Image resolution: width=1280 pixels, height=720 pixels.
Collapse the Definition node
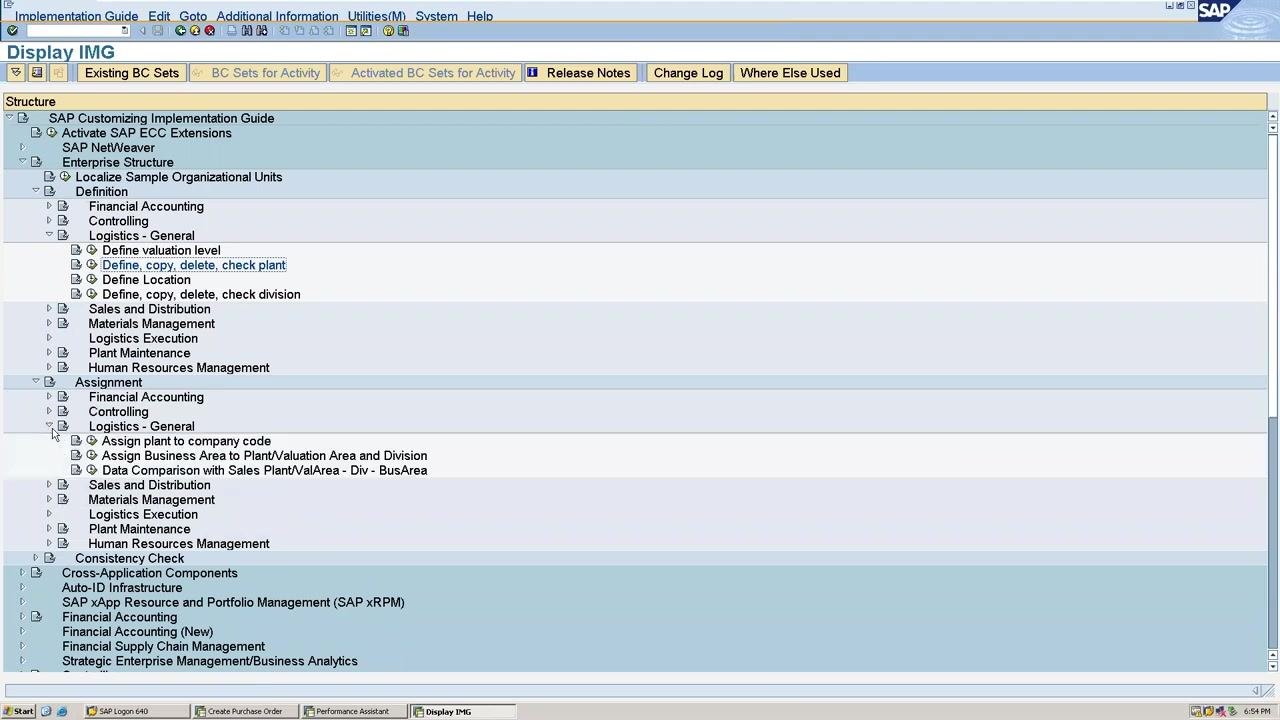(x=36, y=191)
